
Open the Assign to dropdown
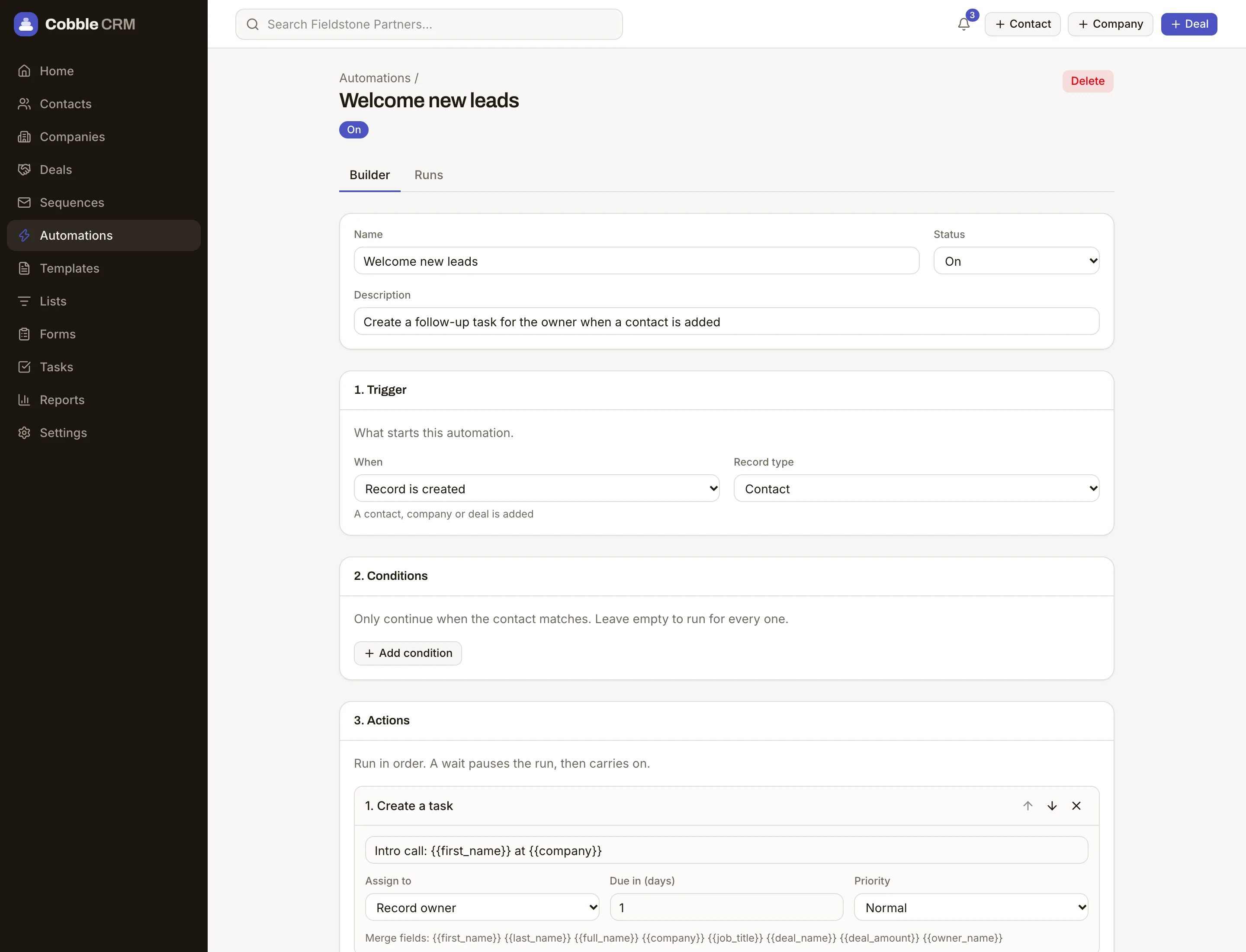[482, 907]
